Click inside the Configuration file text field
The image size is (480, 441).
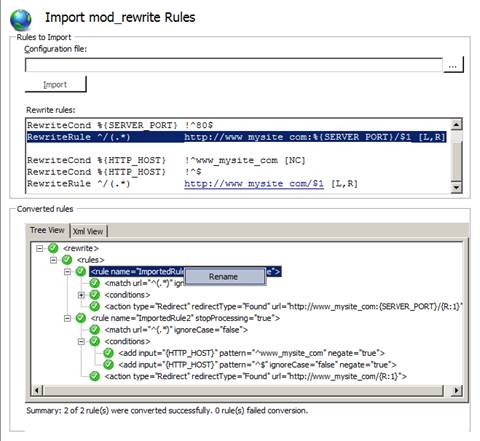click(234, 65)
